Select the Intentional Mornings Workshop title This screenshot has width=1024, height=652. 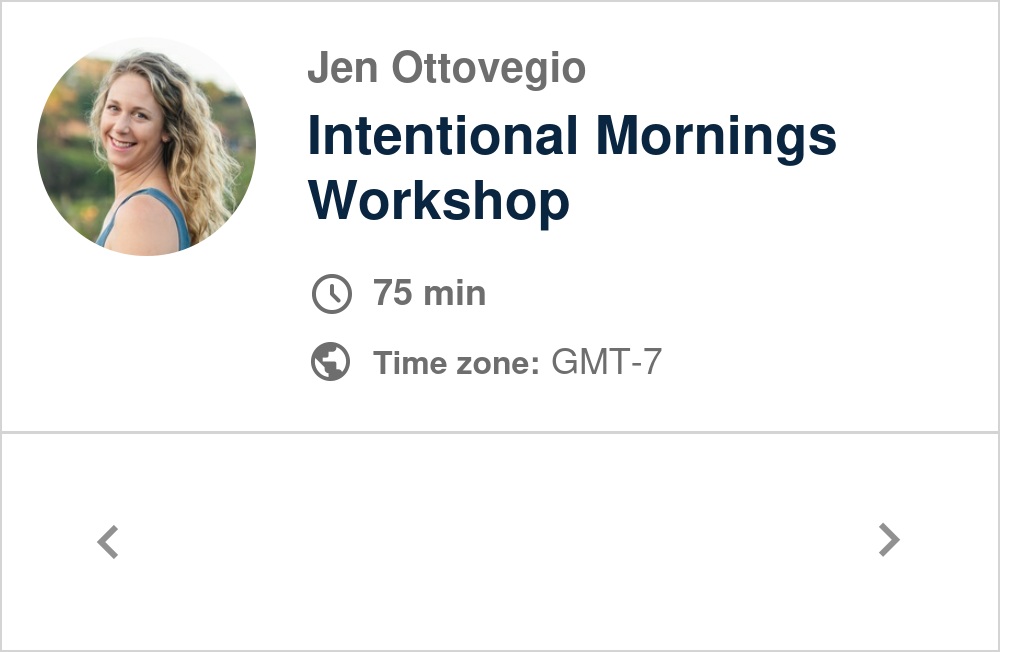(x=571, y=167)
